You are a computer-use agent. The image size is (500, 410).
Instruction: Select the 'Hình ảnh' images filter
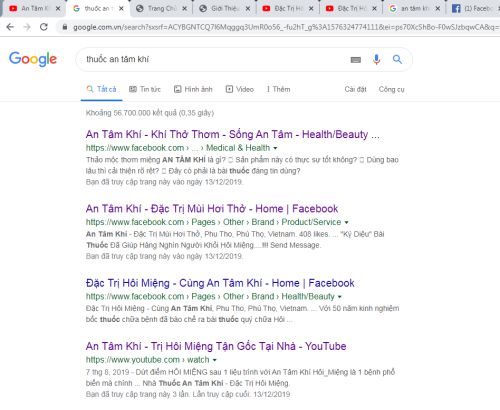(x=193, y=89)
